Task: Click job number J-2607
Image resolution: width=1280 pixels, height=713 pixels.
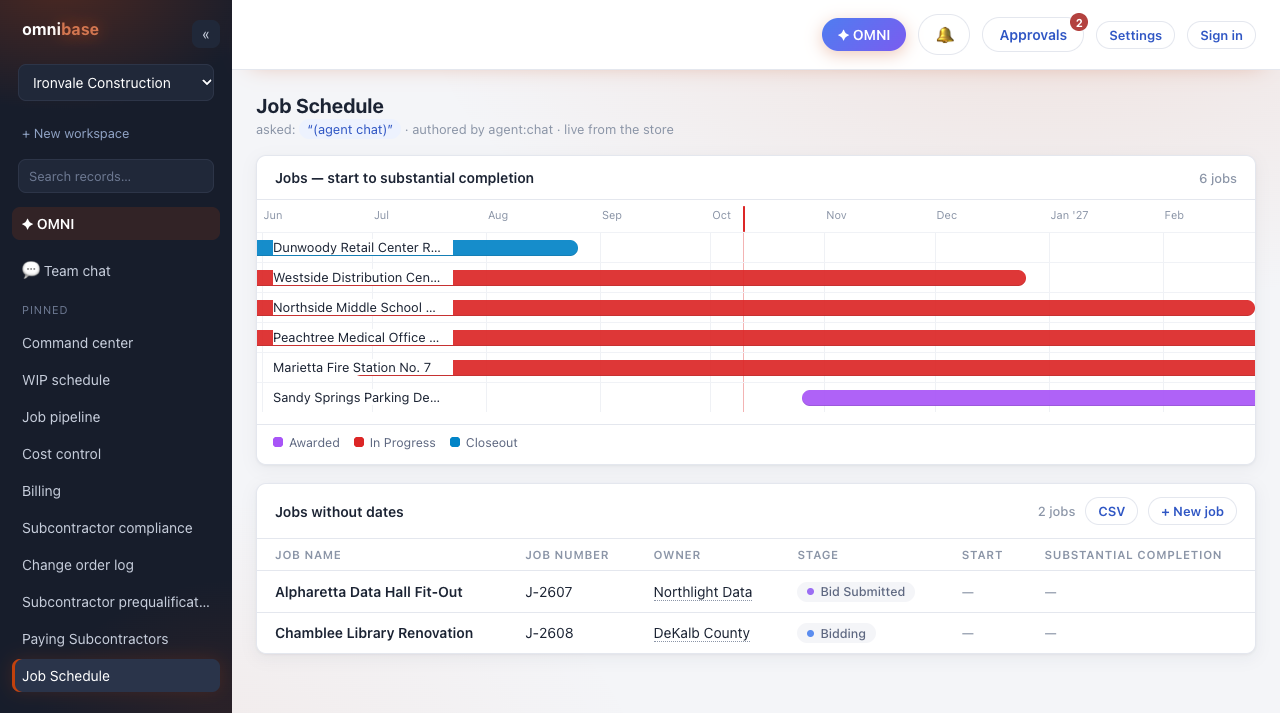Action: tap(549, 592)
